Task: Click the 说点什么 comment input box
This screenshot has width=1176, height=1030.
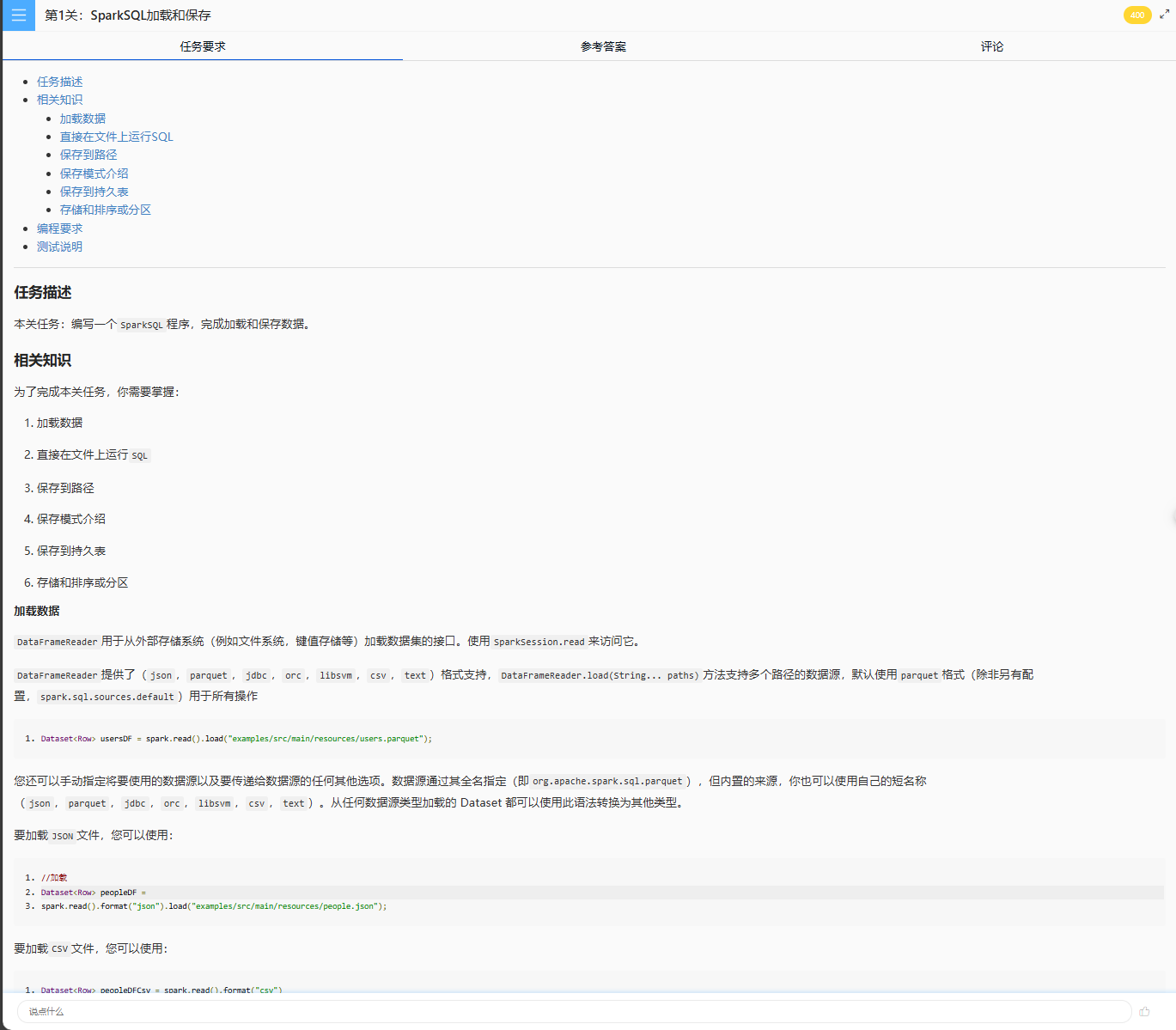Action: click(574, 1011)
